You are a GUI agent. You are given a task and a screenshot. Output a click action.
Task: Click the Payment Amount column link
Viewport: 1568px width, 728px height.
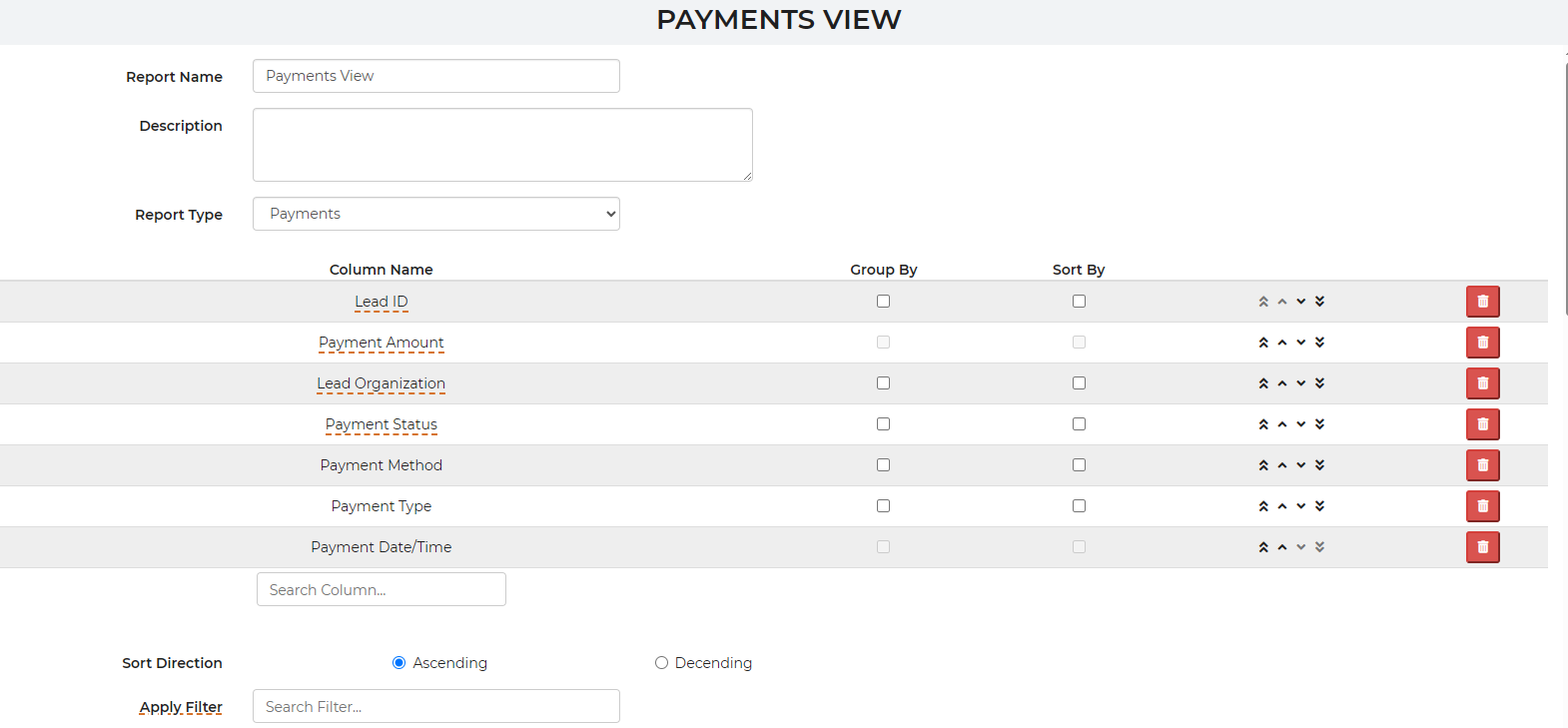[x=382, y=343]
